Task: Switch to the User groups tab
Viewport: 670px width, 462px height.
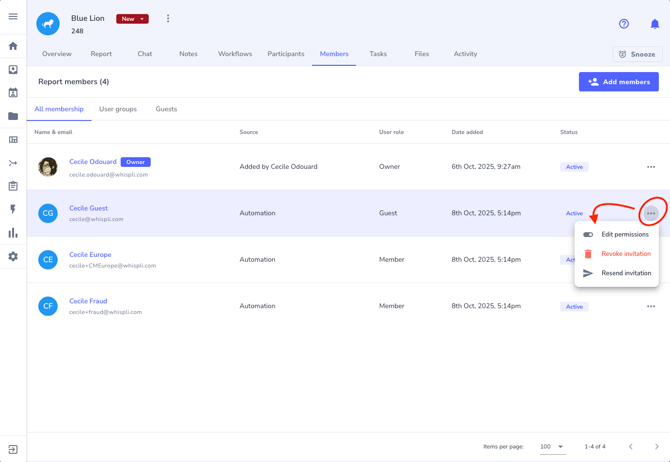Action: pos(118,109)
